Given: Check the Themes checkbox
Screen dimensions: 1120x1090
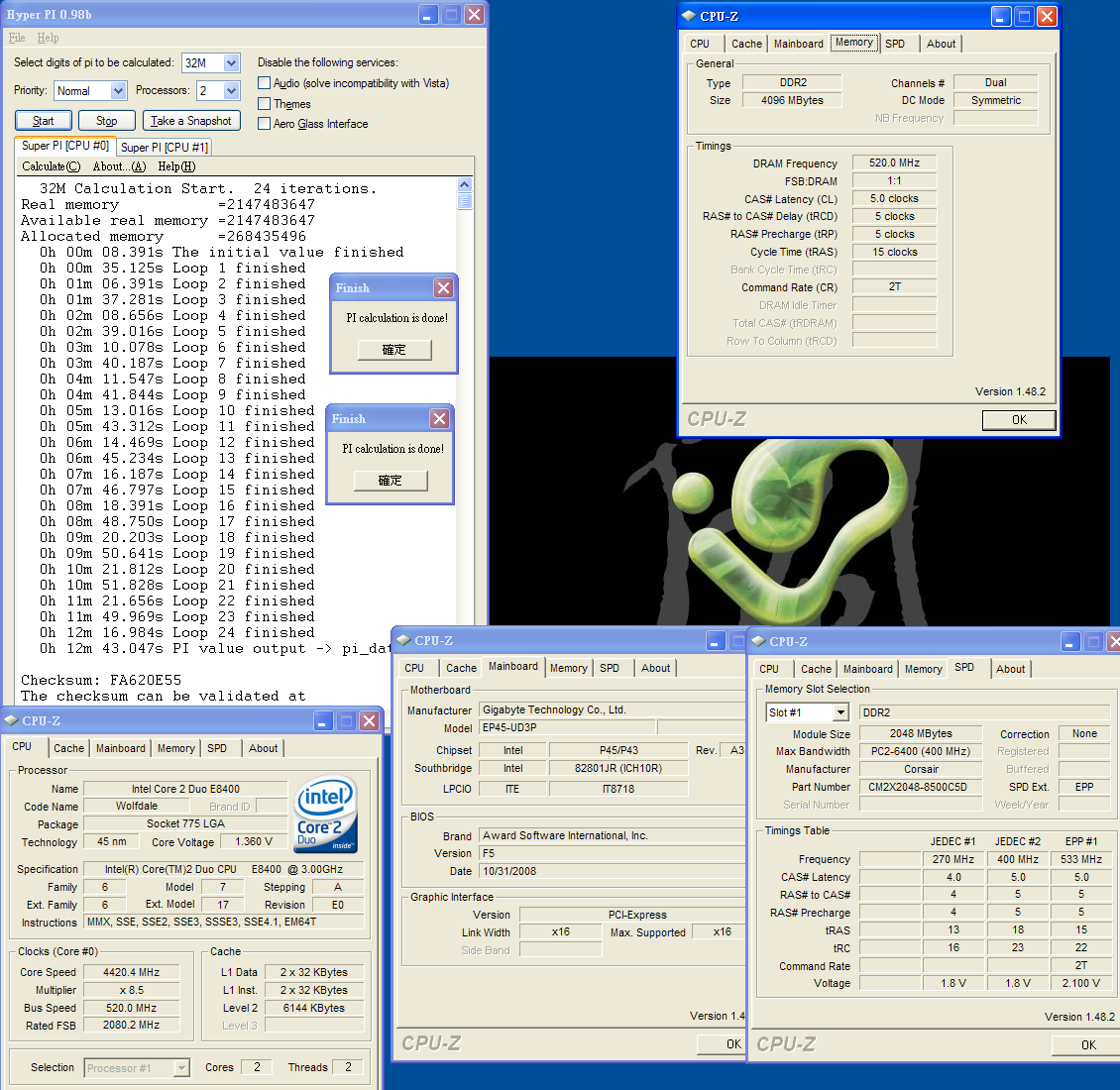Looking at the screenshot, I should point(265,104).
